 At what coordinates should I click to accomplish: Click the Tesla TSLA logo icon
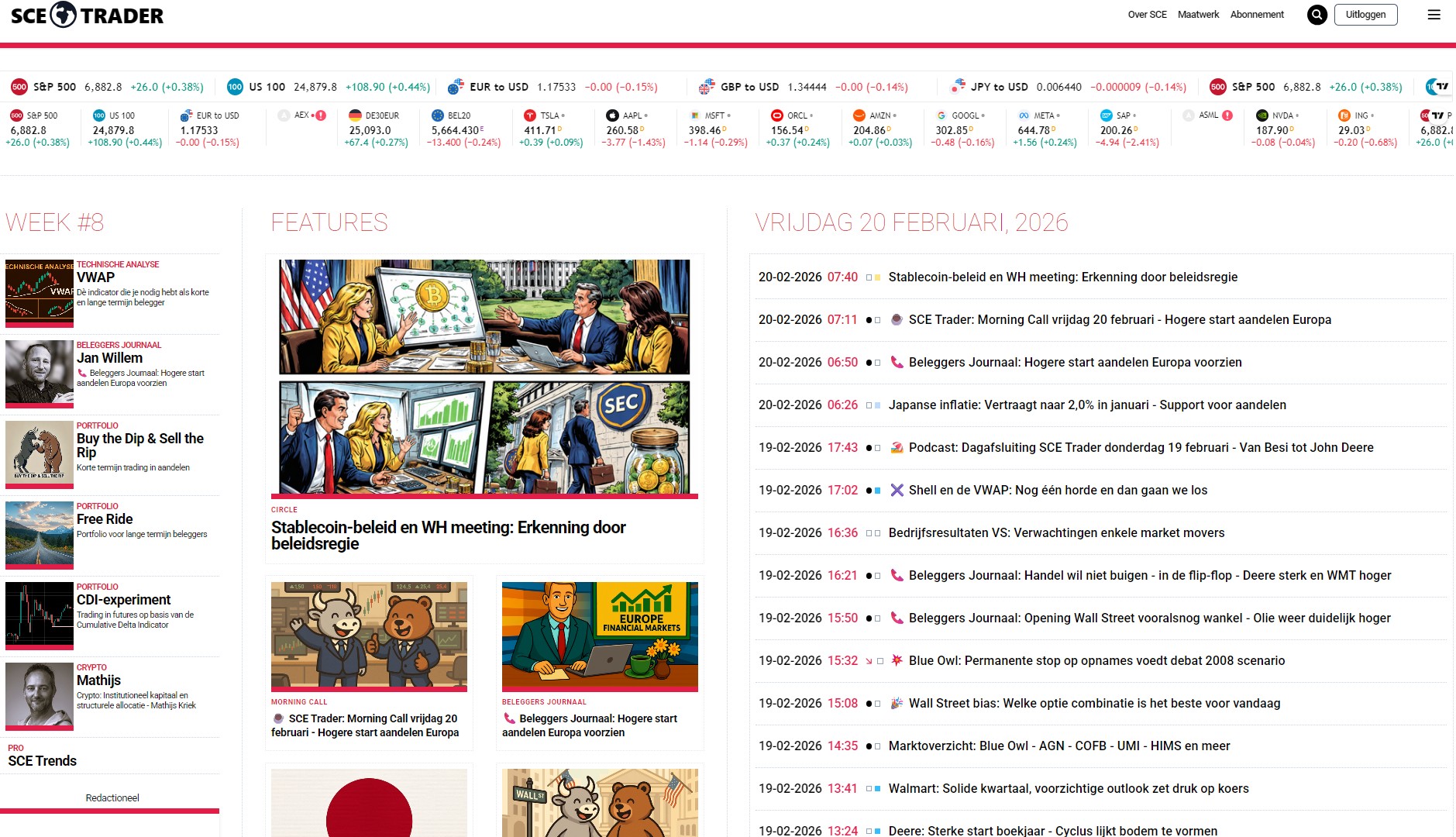[530, 115]
